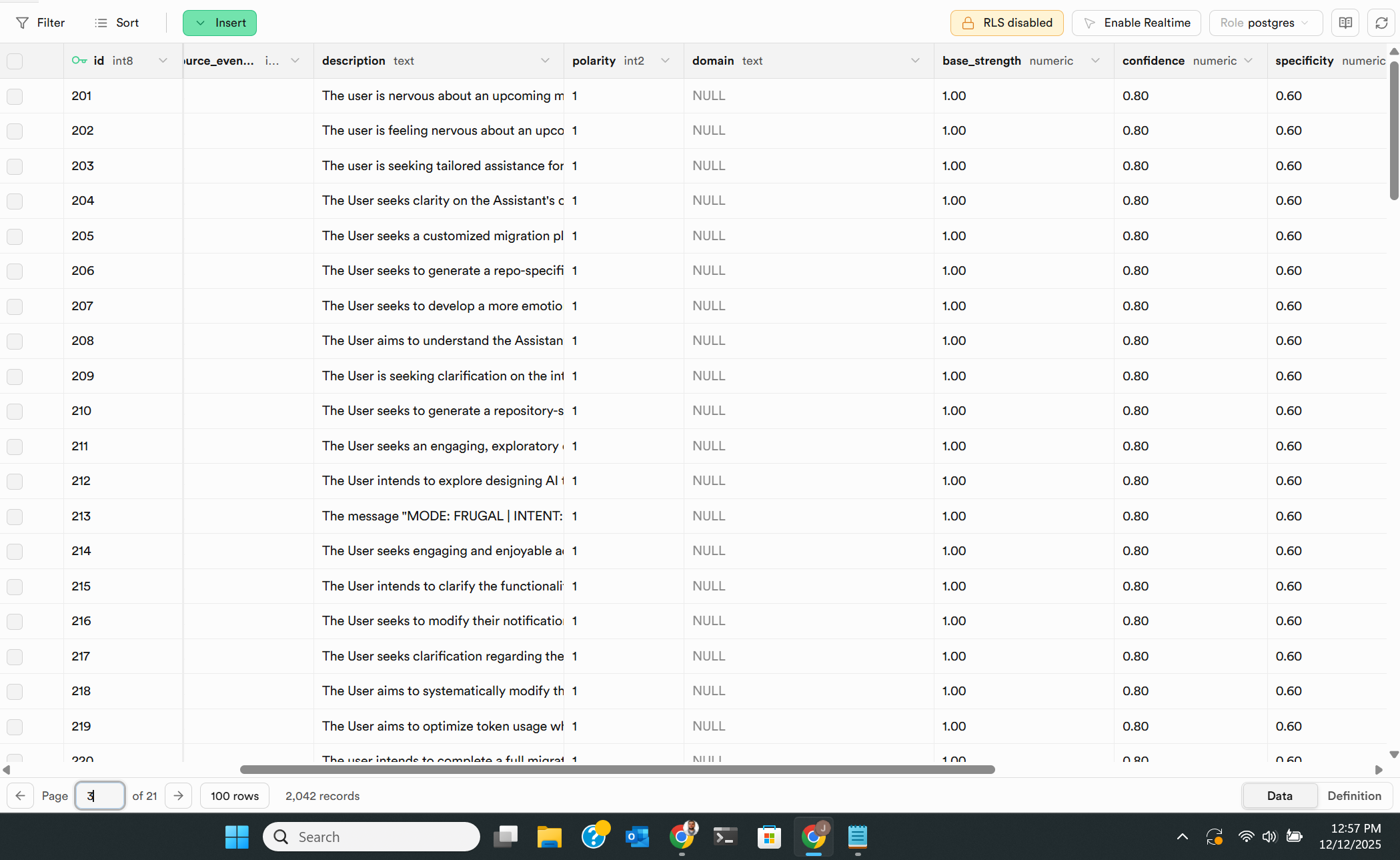Viewport: 1400px width, 860px height.
Task: Enable Realtime for this table
Action: click(1136, 22)
